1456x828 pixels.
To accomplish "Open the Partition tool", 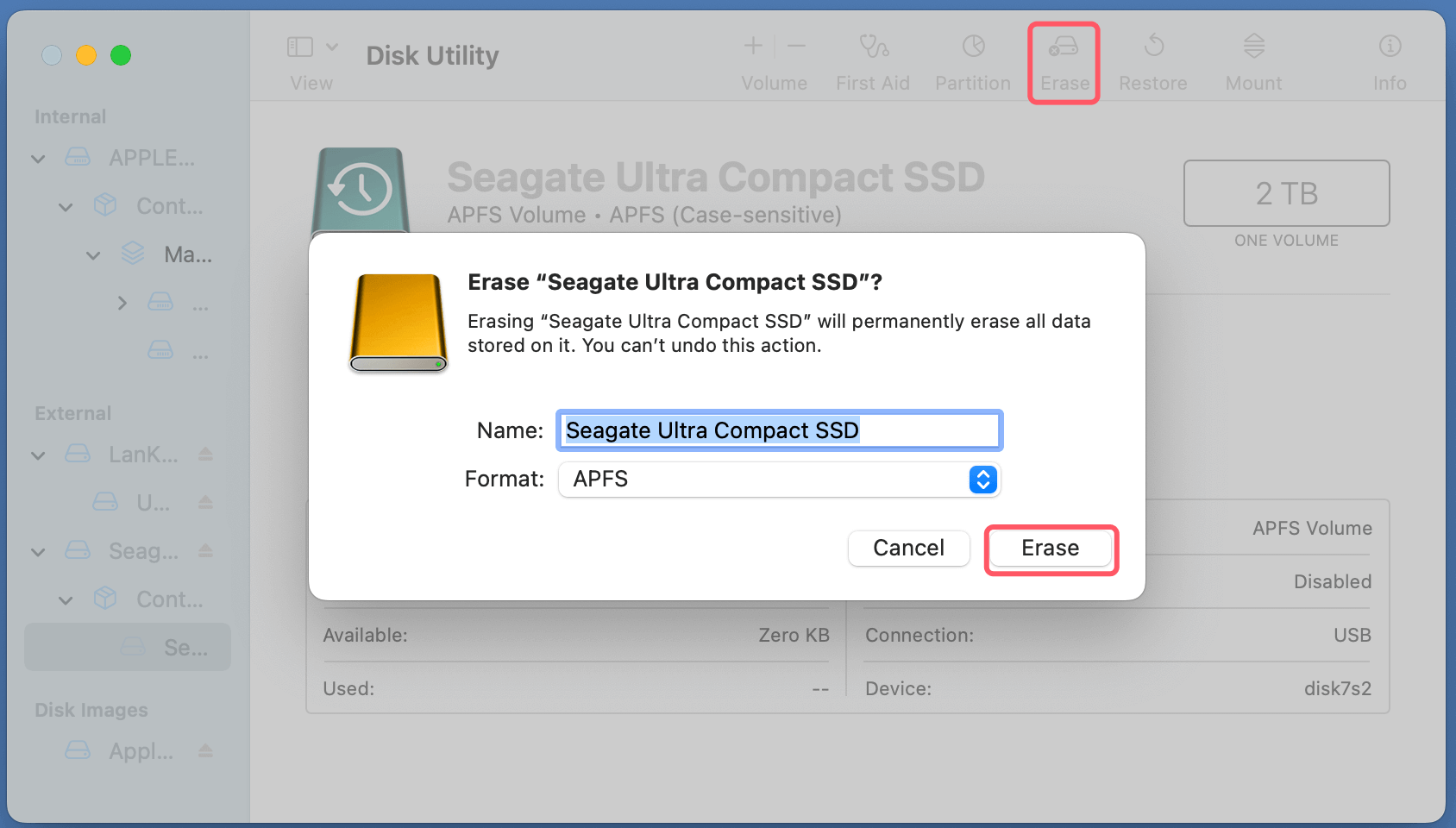I will coord(972,56).
